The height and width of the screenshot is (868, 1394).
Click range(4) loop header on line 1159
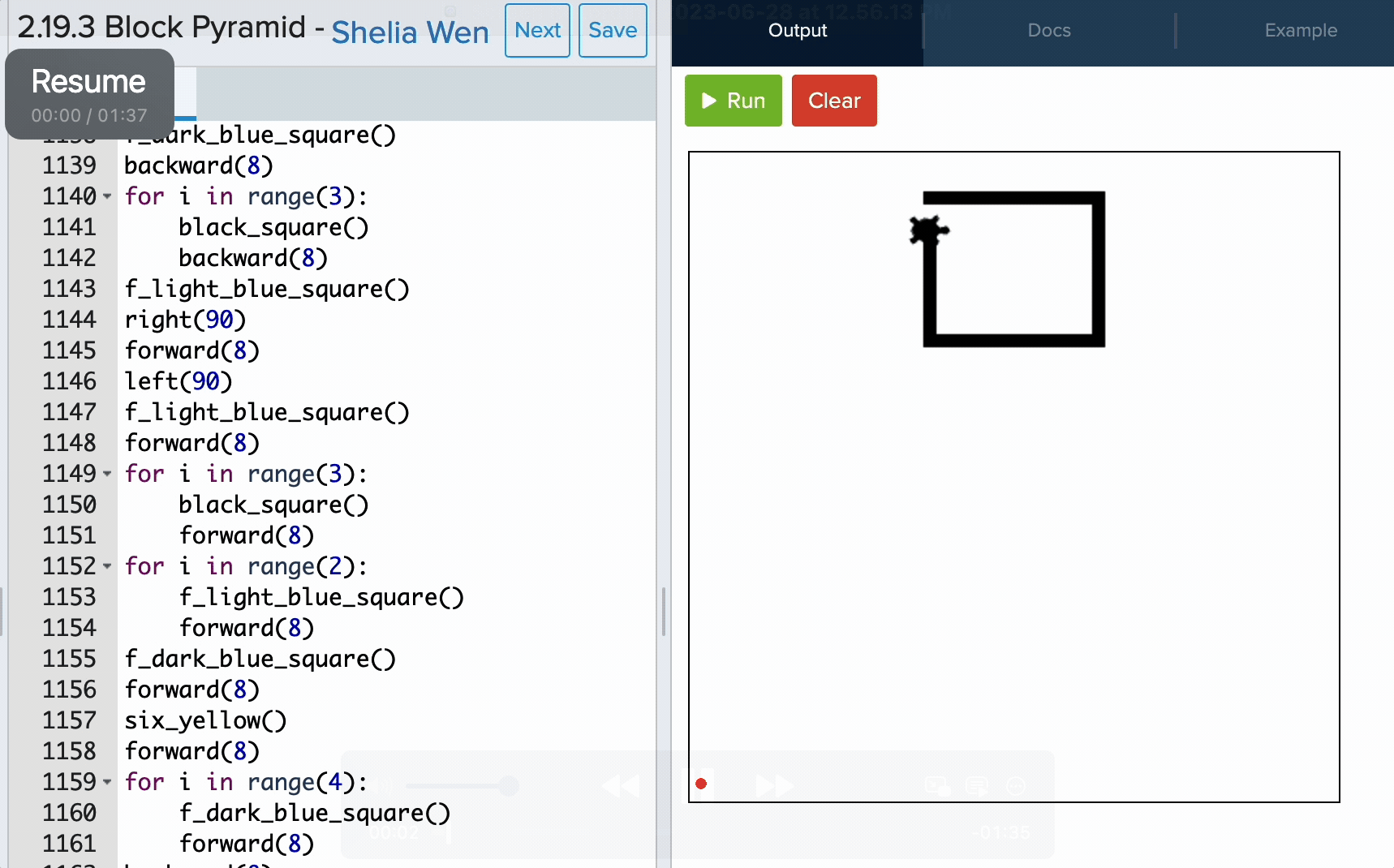(246, 782)
